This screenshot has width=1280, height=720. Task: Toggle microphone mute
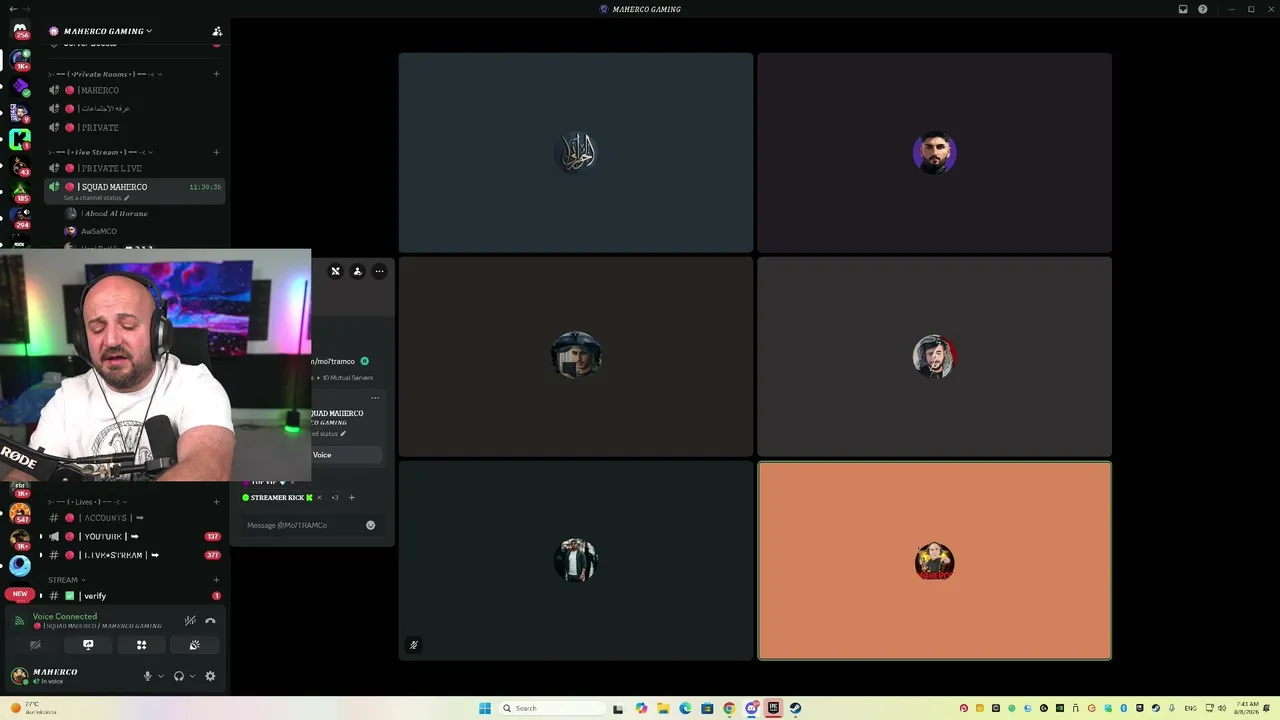(x=147, y=676)
